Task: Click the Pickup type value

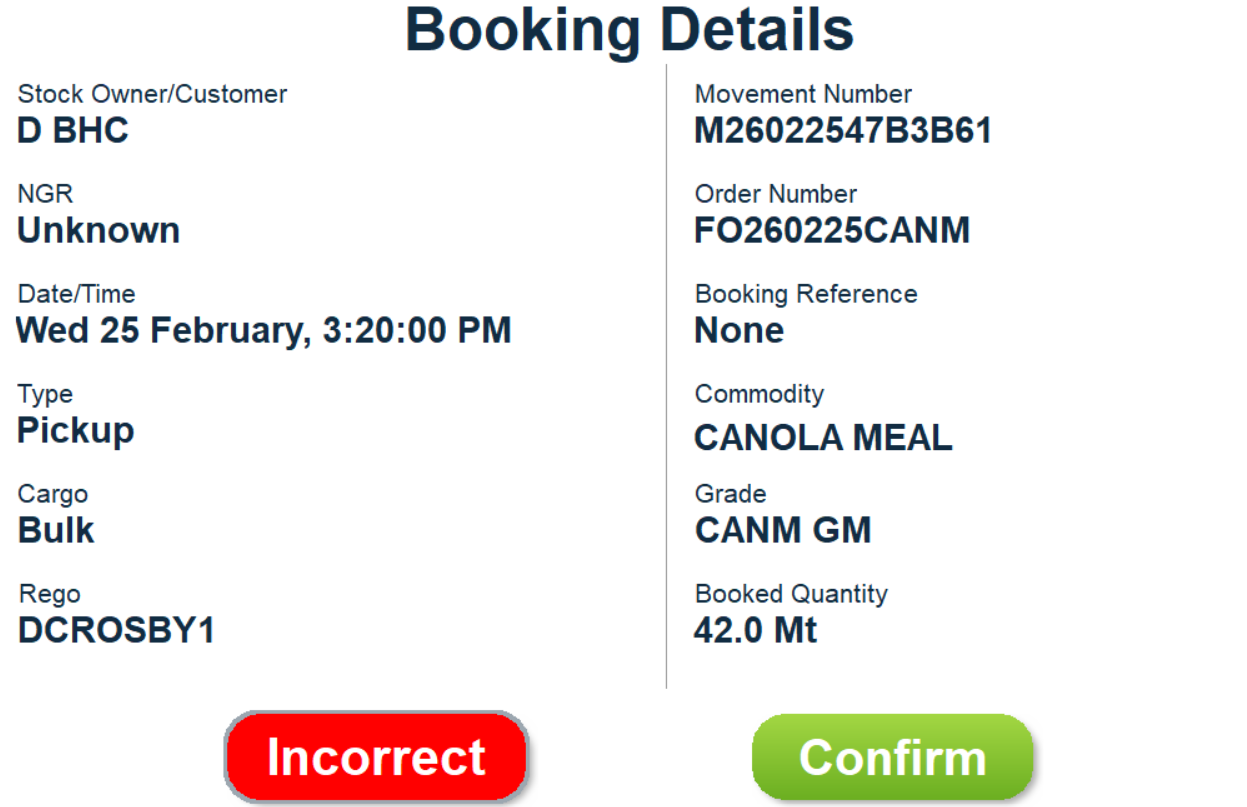Action: [76, 431]
